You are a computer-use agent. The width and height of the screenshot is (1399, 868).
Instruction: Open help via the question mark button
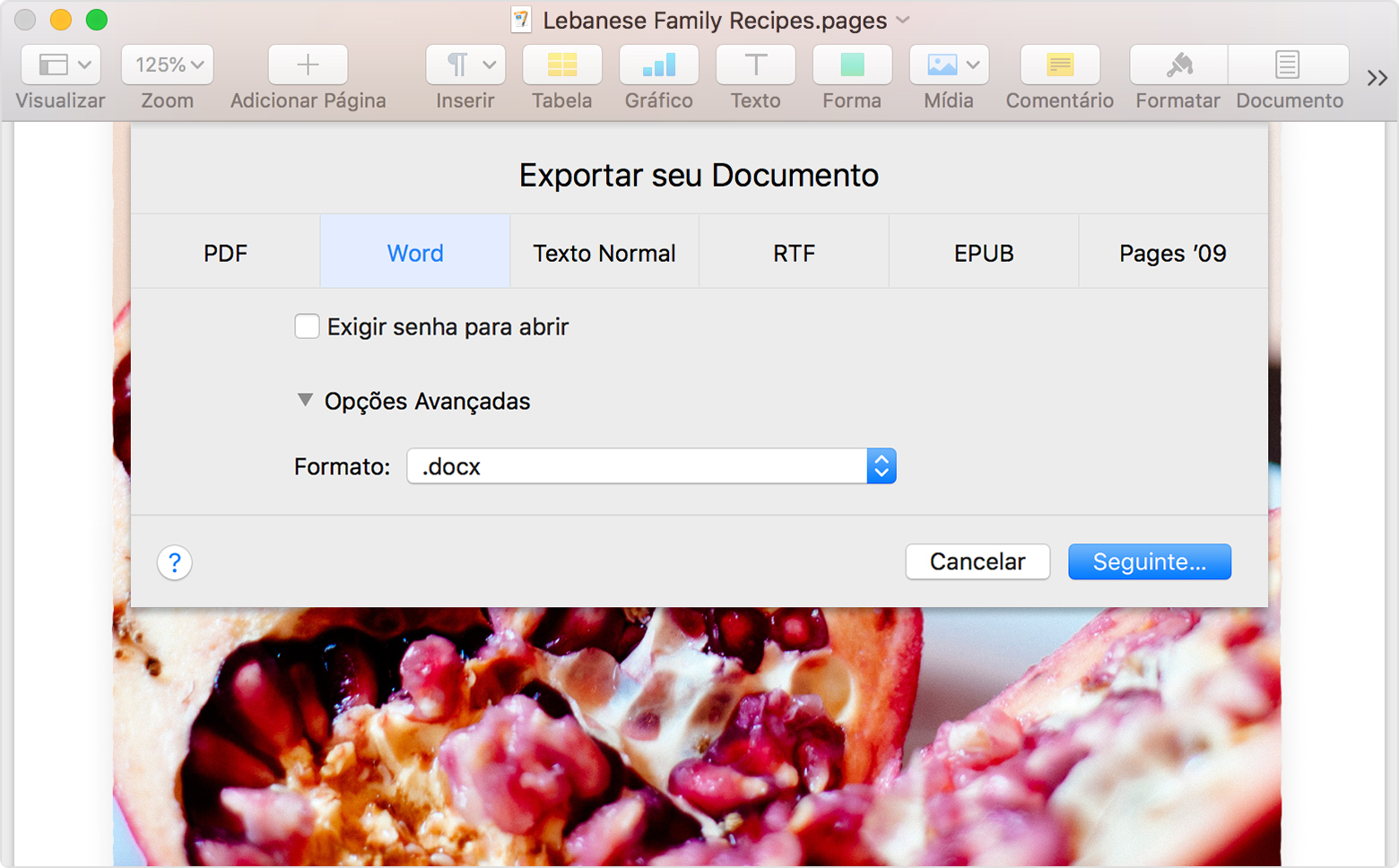click(174, 562)
